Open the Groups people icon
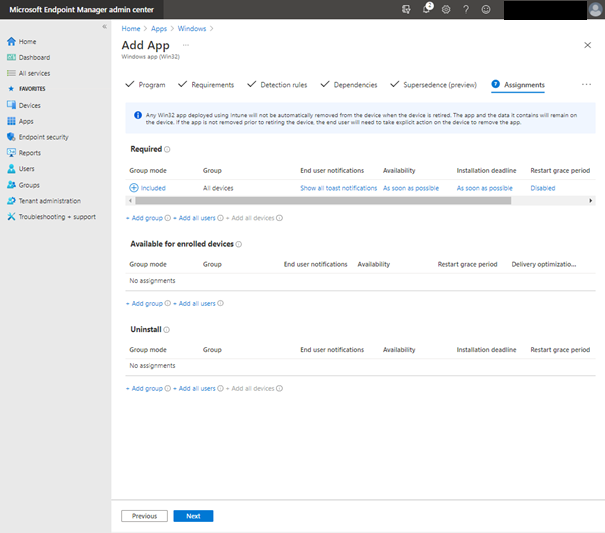Screen dimensions: 605x533 (x=11, y=185)
